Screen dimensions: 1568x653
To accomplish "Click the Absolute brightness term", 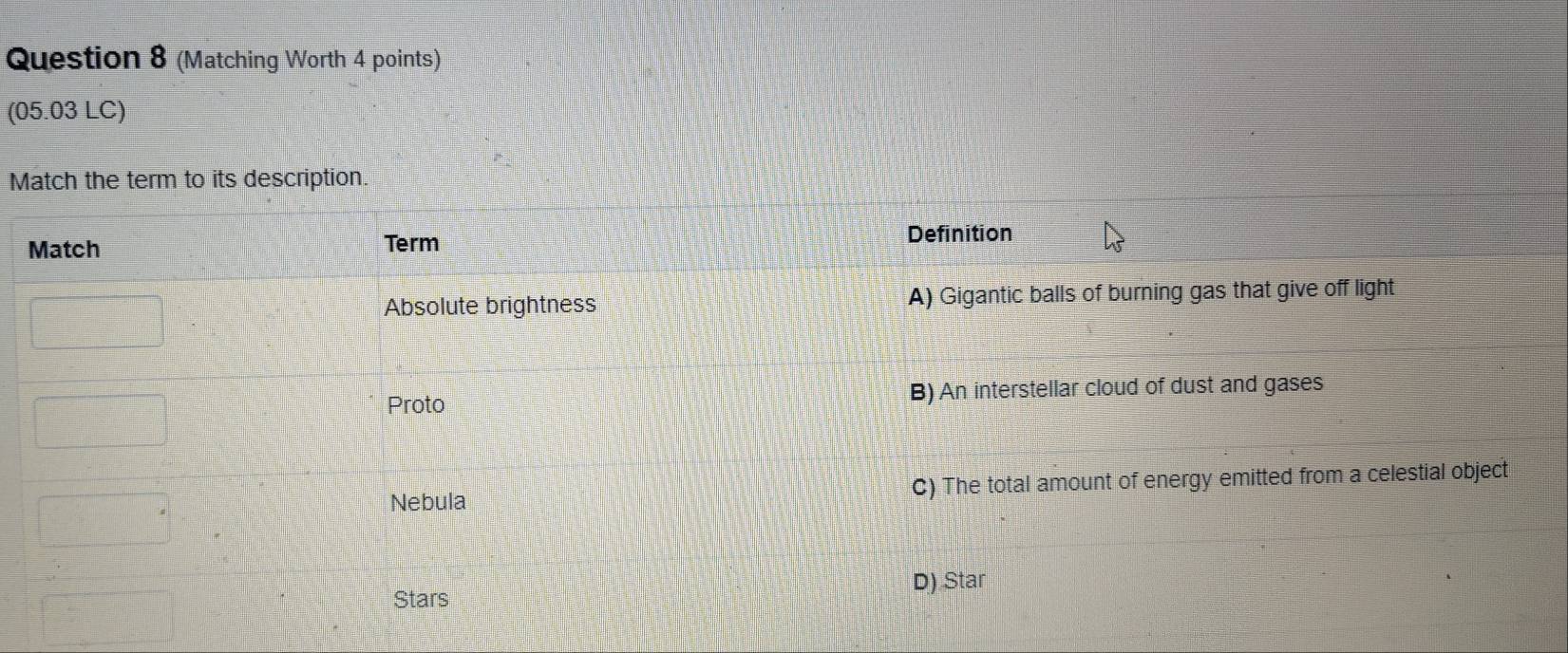I will (490, 305).
